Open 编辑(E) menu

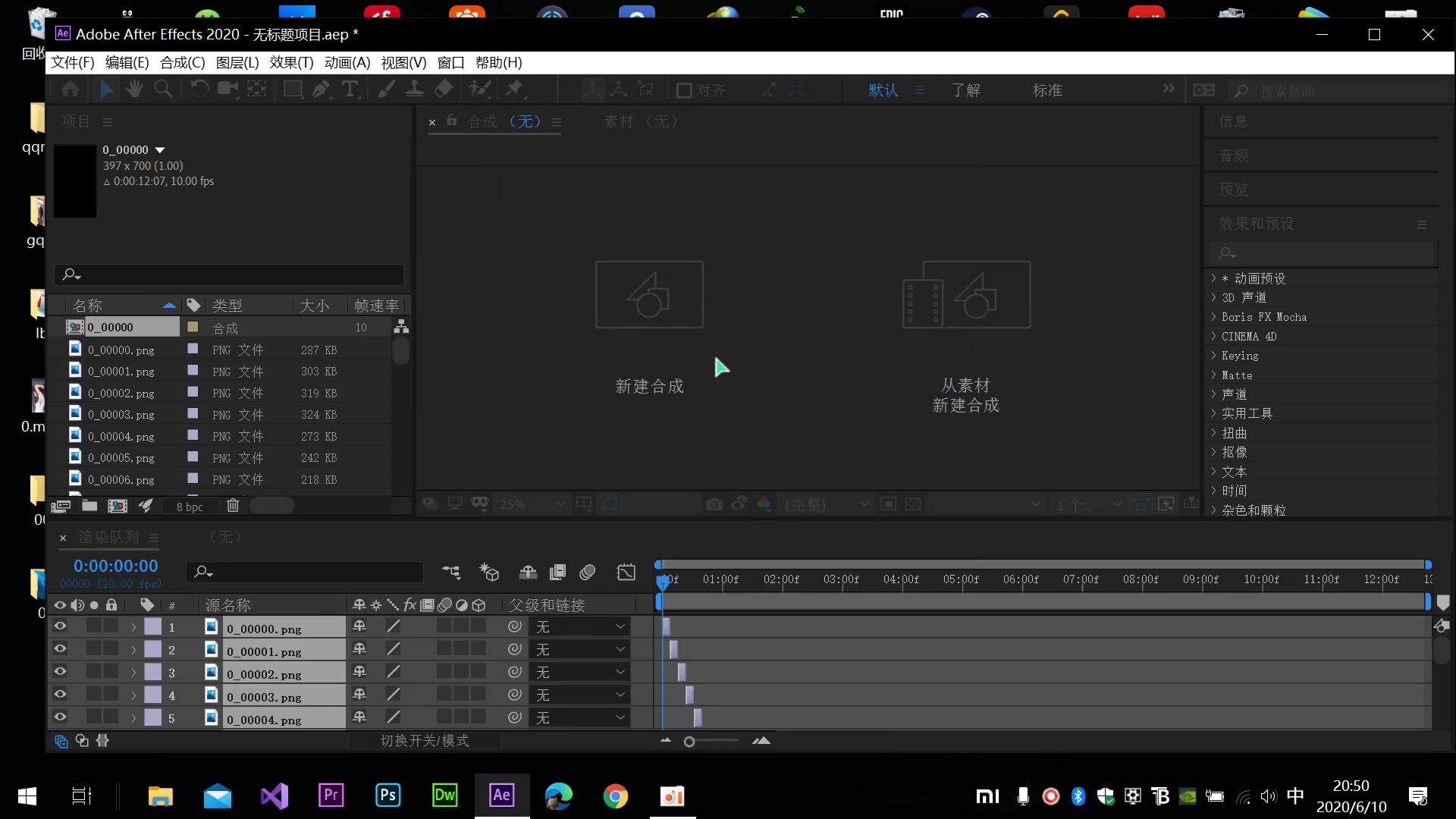coord(127,63)
